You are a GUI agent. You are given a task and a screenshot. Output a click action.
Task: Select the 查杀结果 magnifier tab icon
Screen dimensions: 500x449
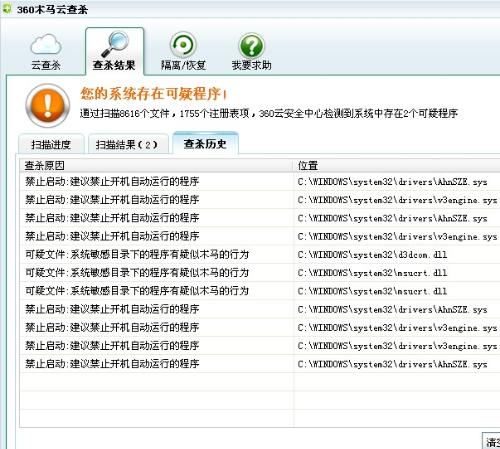click(114, 52)
